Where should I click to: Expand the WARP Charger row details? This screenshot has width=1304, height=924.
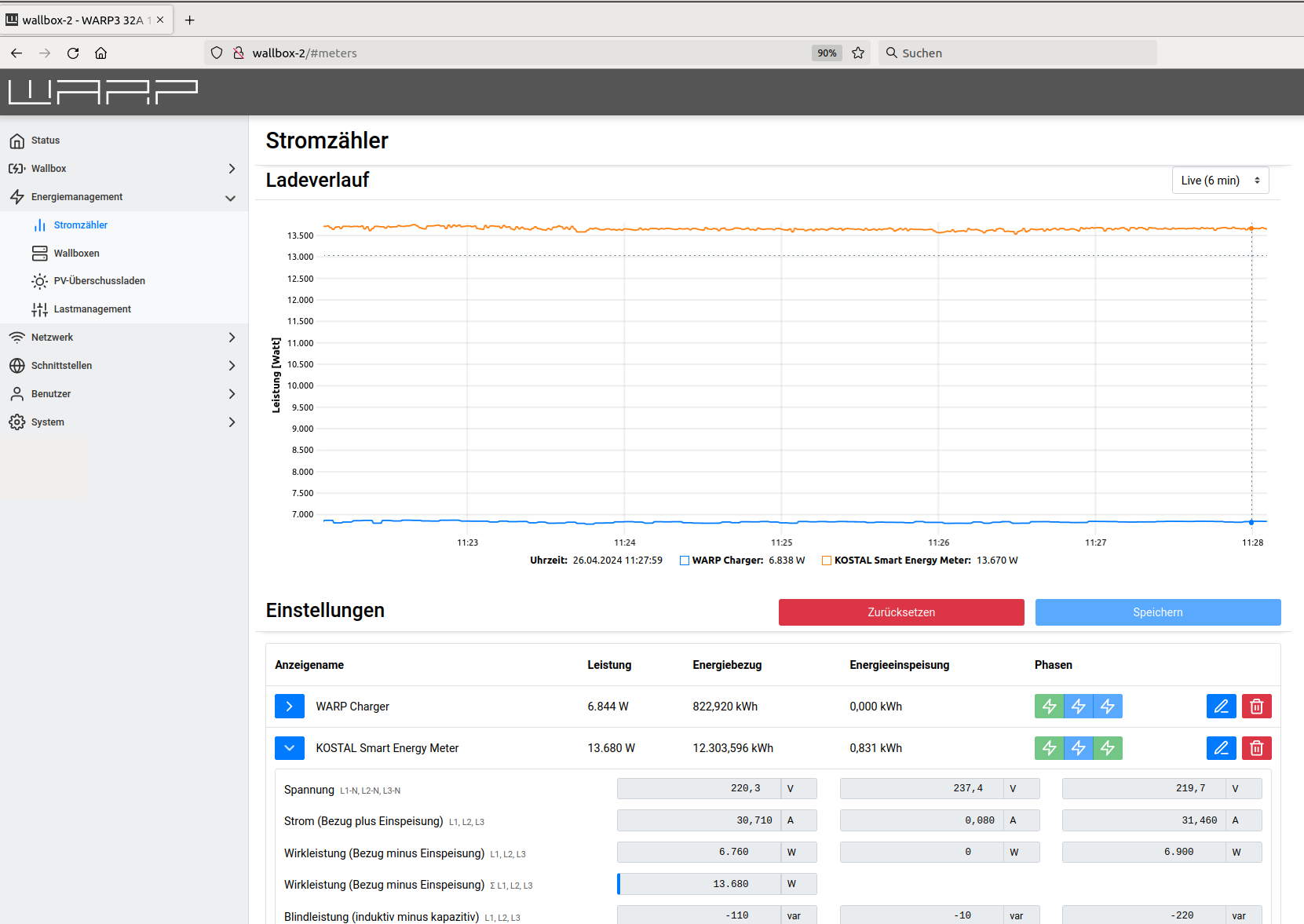pos(290,707)
